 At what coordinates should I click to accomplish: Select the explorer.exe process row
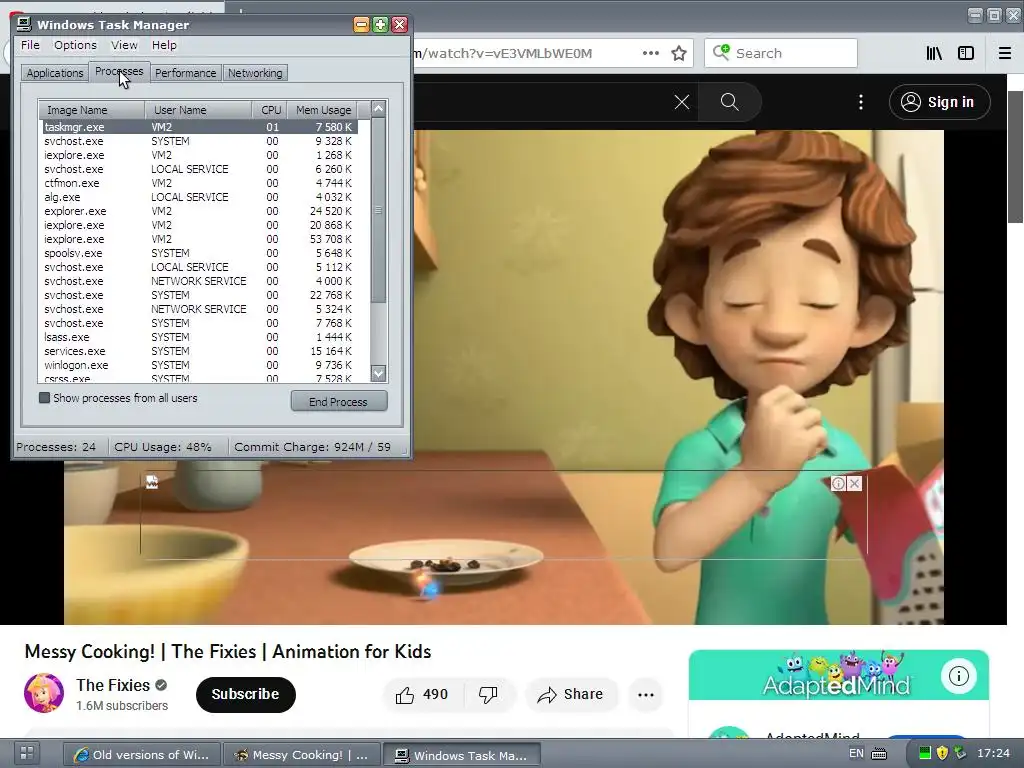tap(200, 211)
